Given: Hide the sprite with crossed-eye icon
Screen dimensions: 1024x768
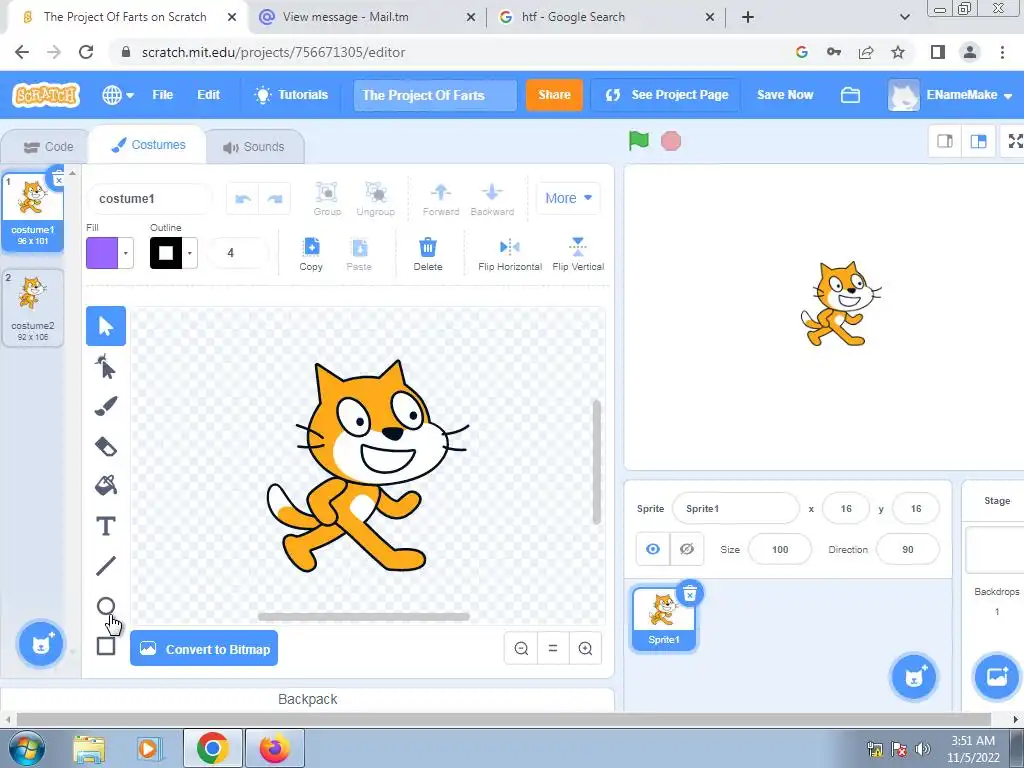Looking at the screenshot, I should click(x=686, y=549).
